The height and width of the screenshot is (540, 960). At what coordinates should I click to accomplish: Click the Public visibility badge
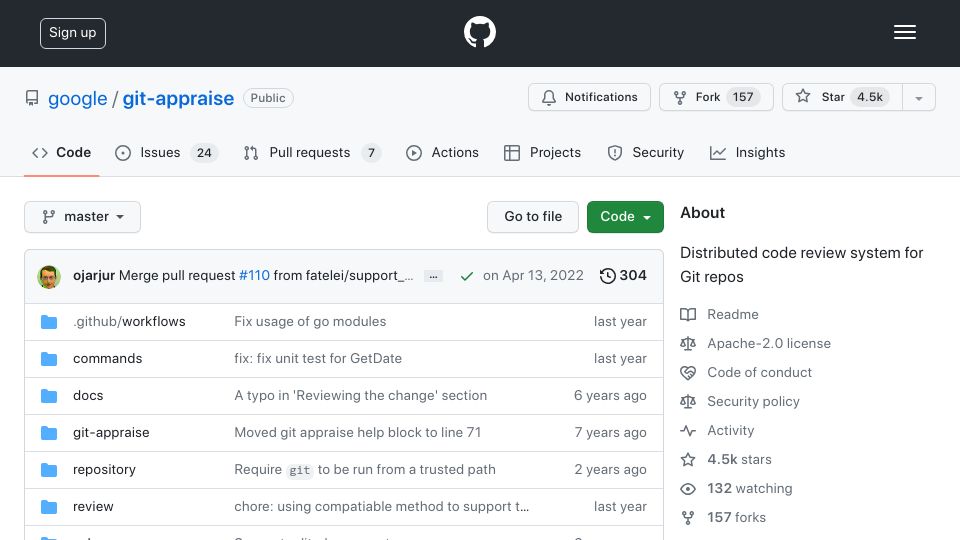pos(268,98)
